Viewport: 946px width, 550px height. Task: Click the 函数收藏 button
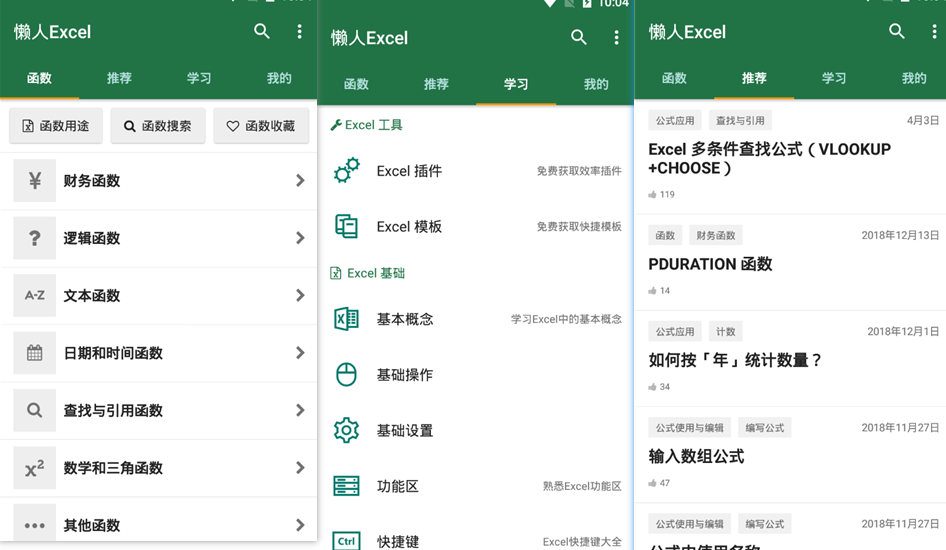coord(261,125)
